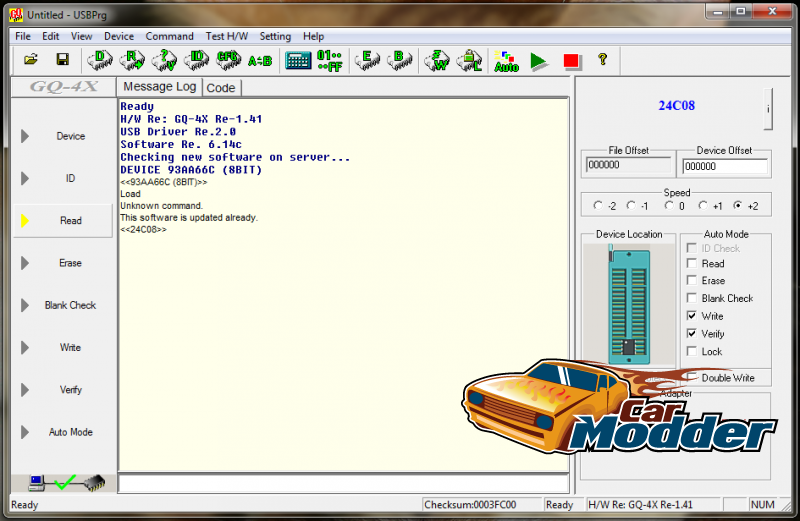Enable the Auto Mode Read checkbox
Image resolution: width=800 pixels, height=521 pixels.
(692, 263)
